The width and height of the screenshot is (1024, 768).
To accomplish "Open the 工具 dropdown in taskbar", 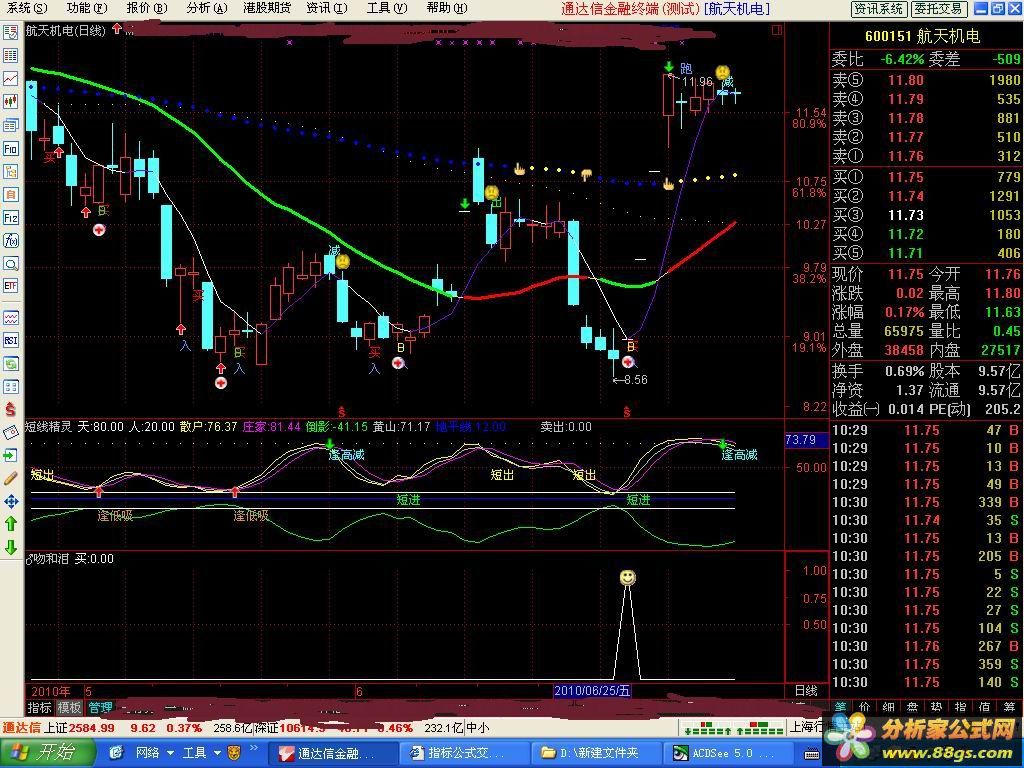I will pos(201,753).
